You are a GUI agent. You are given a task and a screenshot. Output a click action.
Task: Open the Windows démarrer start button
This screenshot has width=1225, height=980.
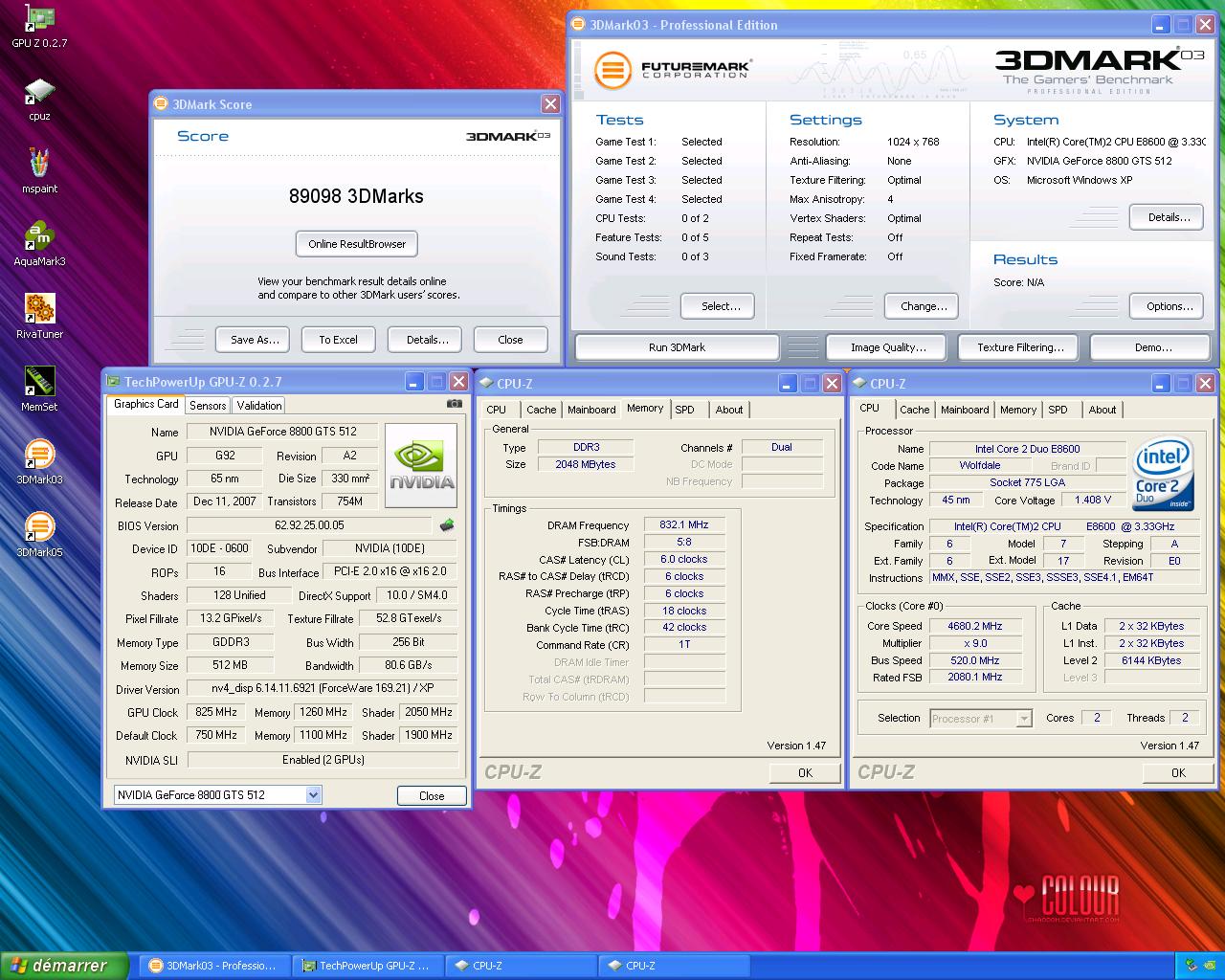tap(64, 966)
